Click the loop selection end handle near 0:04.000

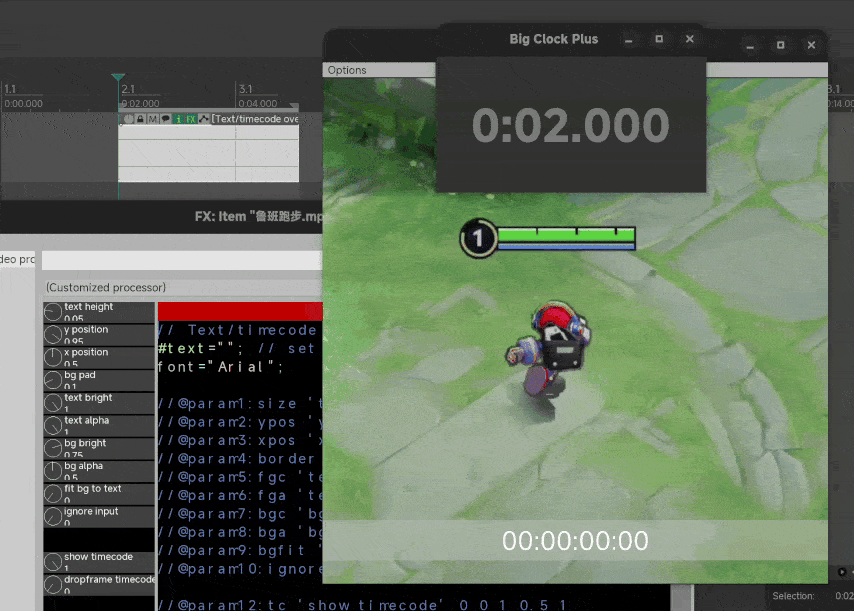coord(294,106)
